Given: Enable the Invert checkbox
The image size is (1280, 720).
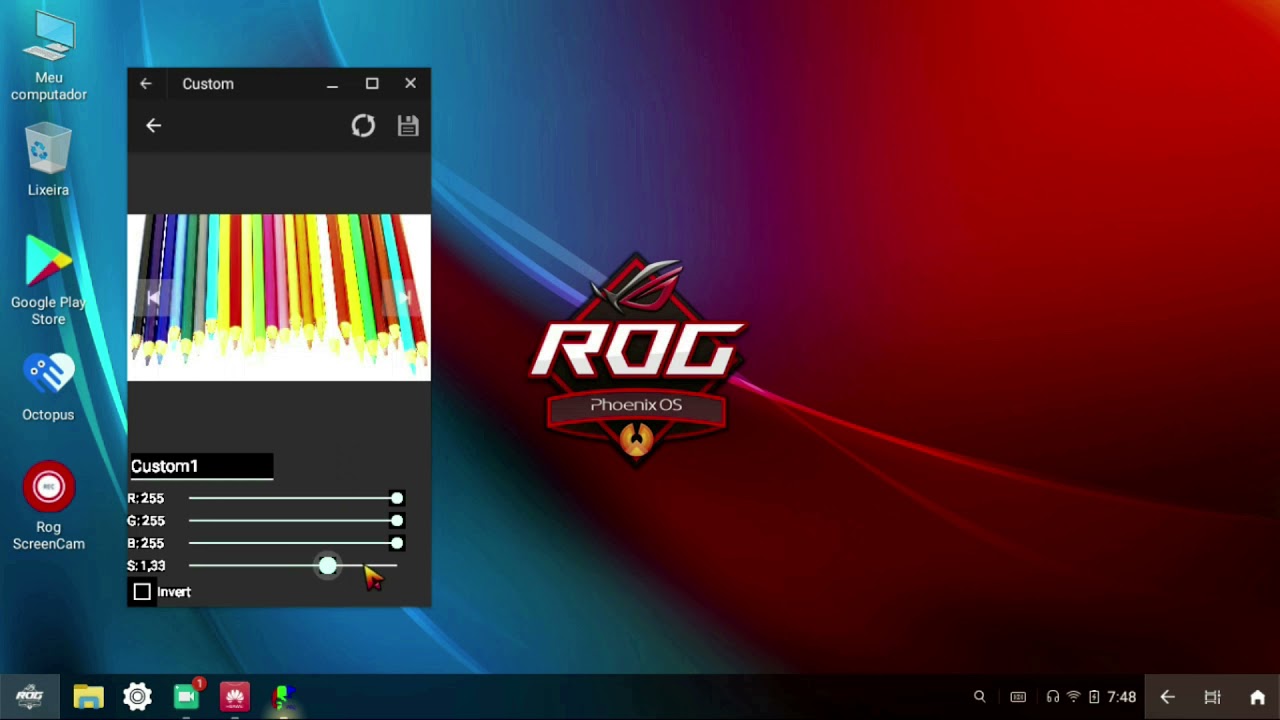Looking at the screenshot, I should [142, 592].
